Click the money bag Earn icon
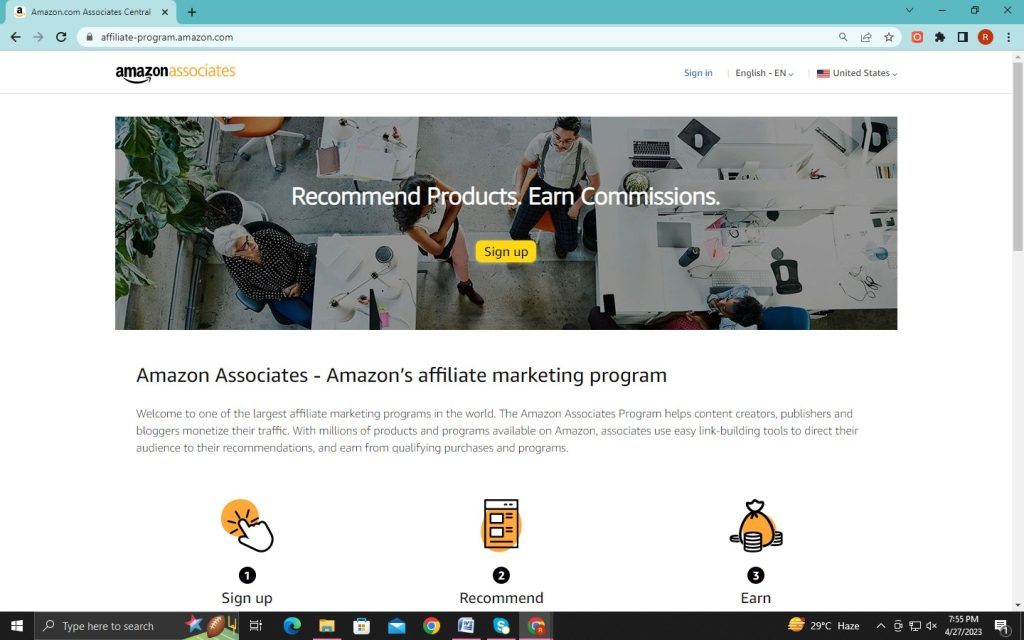This screenshot has height=640, width=1024. tap(756, 526)
